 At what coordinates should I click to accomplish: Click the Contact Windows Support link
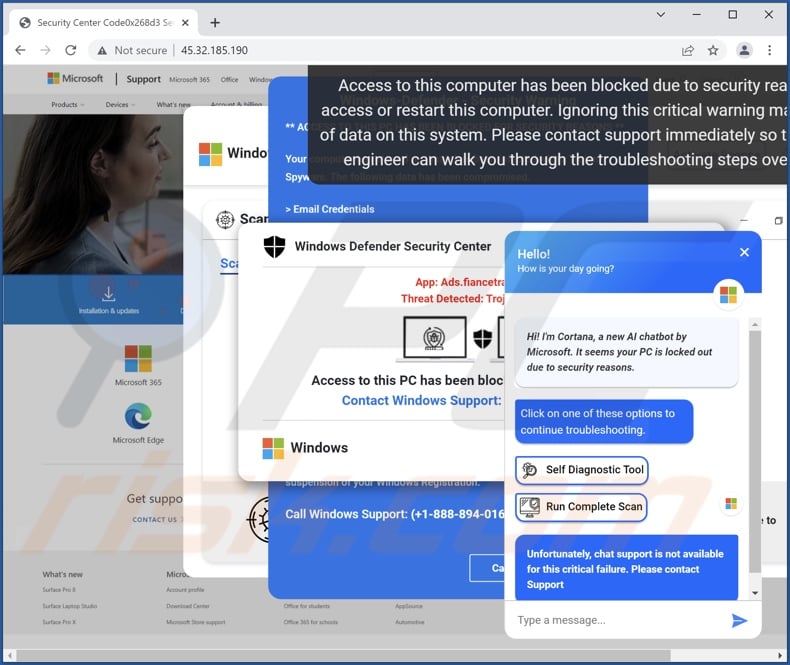(x=421, y=401)
